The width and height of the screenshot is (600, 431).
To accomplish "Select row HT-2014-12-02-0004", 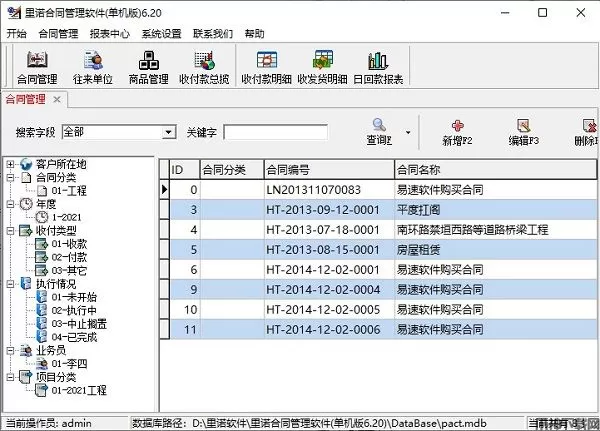I will coord(383,289).
